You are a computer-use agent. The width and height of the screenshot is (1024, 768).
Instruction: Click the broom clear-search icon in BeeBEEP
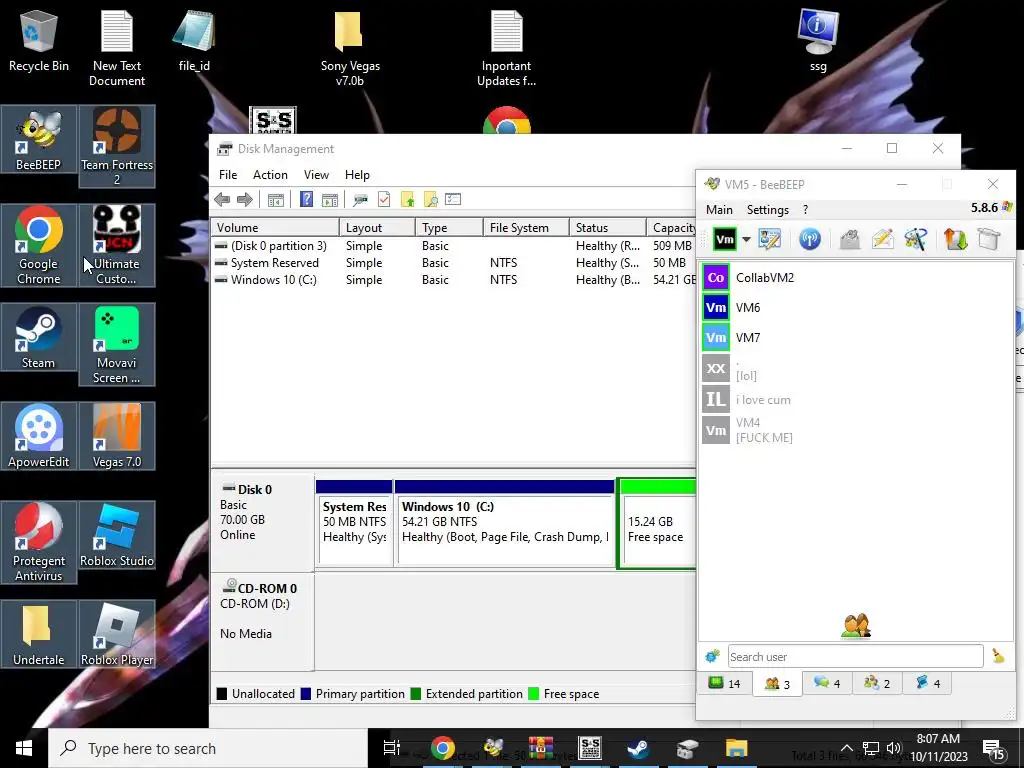(x=998, y=656)
